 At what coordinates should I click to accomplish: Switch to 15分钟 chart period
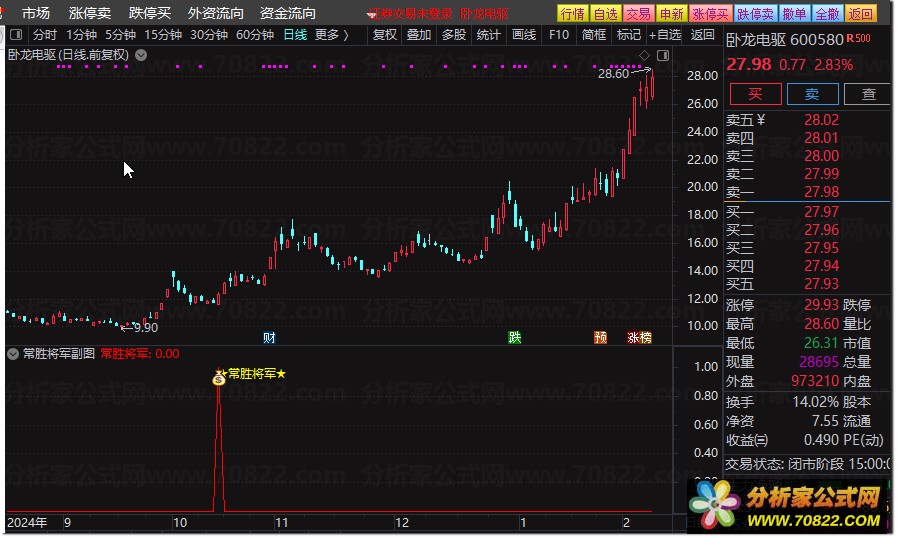[x=163, y=35]
